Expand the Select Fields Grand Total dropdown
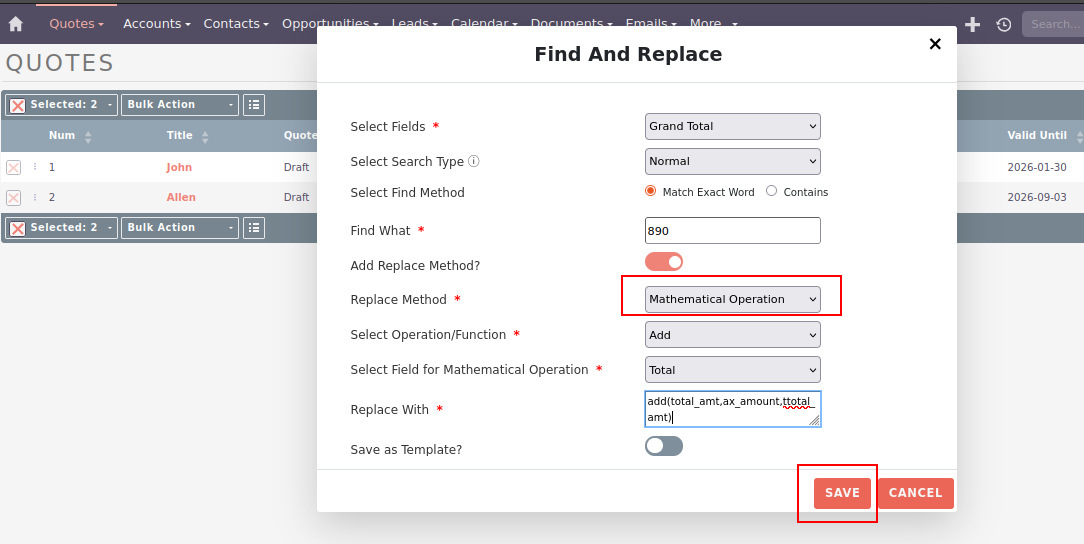The image size is (1084, 544). (x=732, y=126)
